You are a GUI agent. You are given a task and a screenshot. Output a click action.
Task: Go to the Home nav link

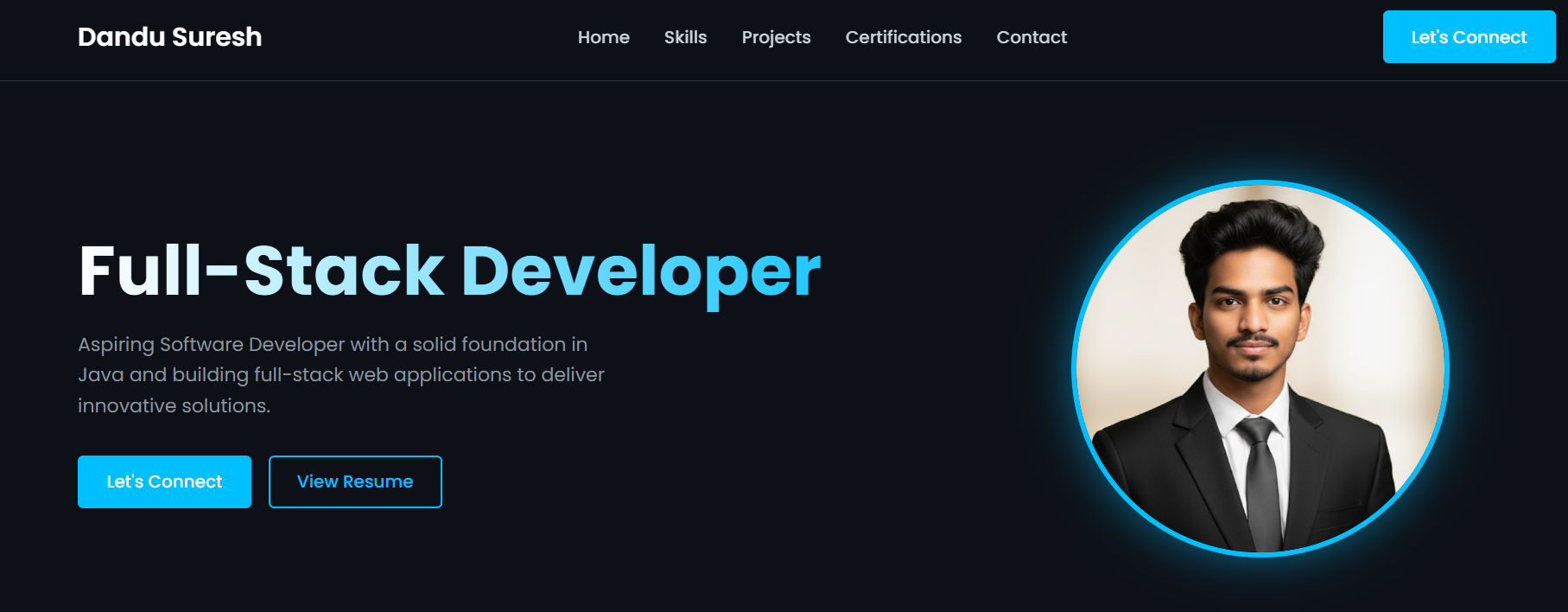(x=603, y=37)
